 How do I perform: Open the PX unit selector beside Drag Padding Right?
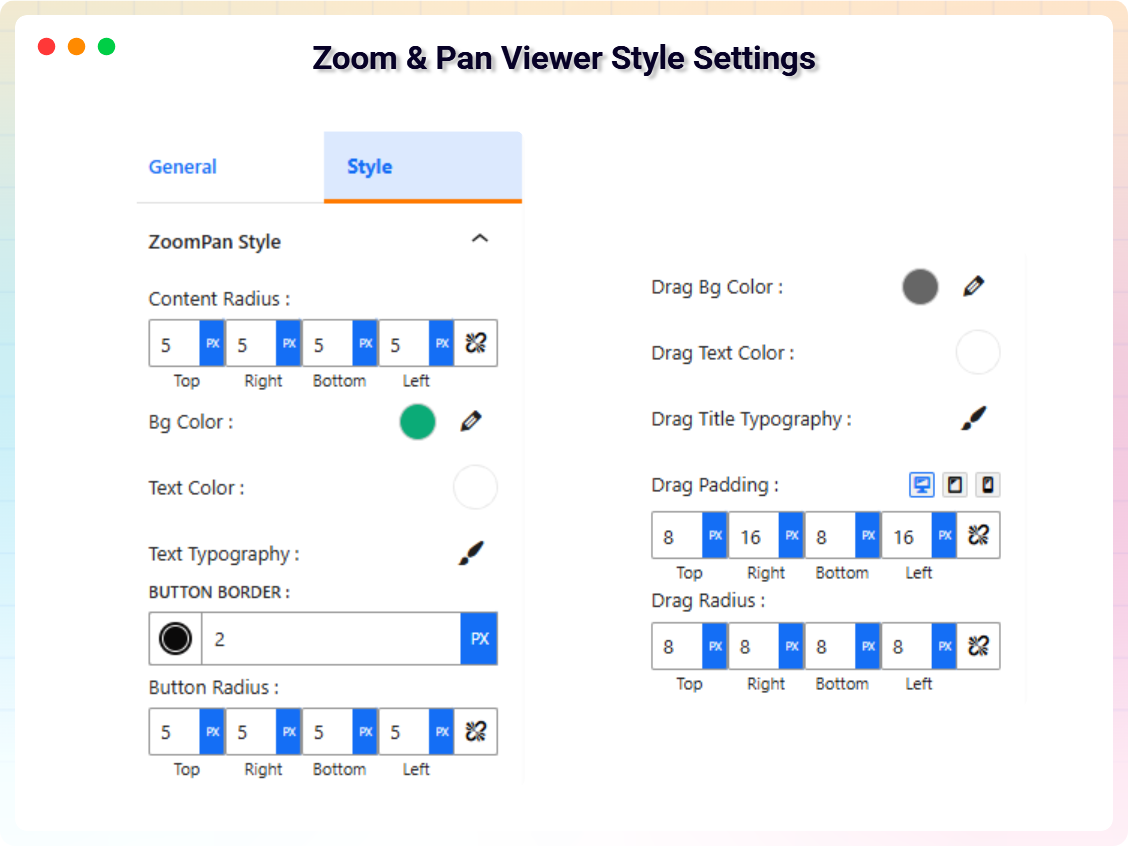790,535
